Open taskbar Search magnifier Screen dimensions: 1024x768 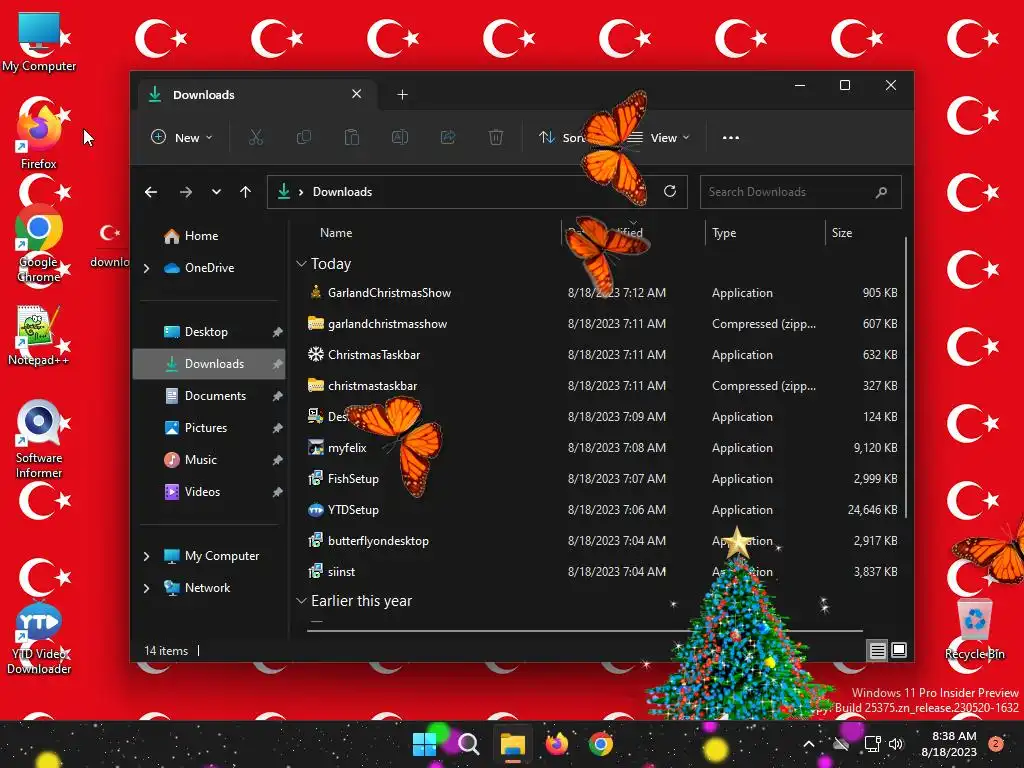(468, 744)
